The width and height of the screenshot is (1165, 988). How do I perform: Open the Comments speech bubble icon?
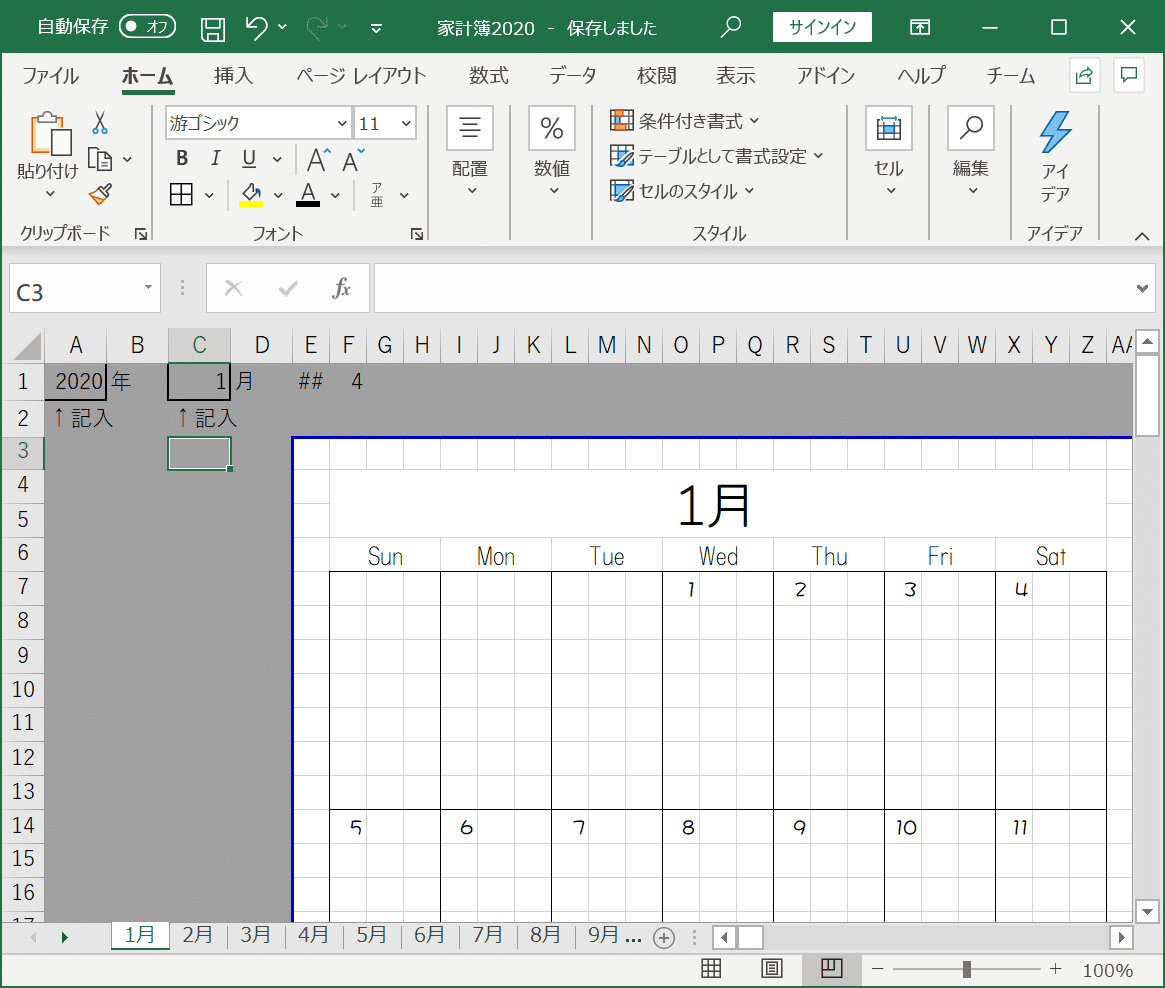coord(1129,75)
